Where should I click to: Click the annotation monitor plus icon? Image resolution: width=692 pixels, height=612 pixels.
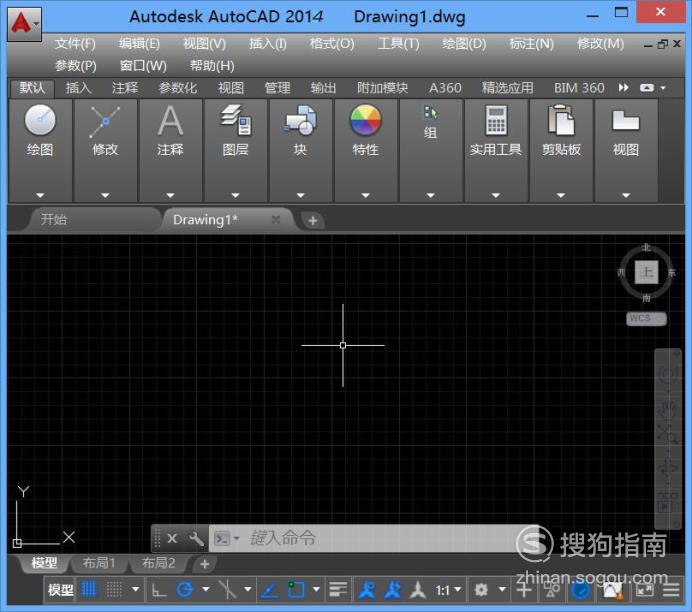click(524, 589)
